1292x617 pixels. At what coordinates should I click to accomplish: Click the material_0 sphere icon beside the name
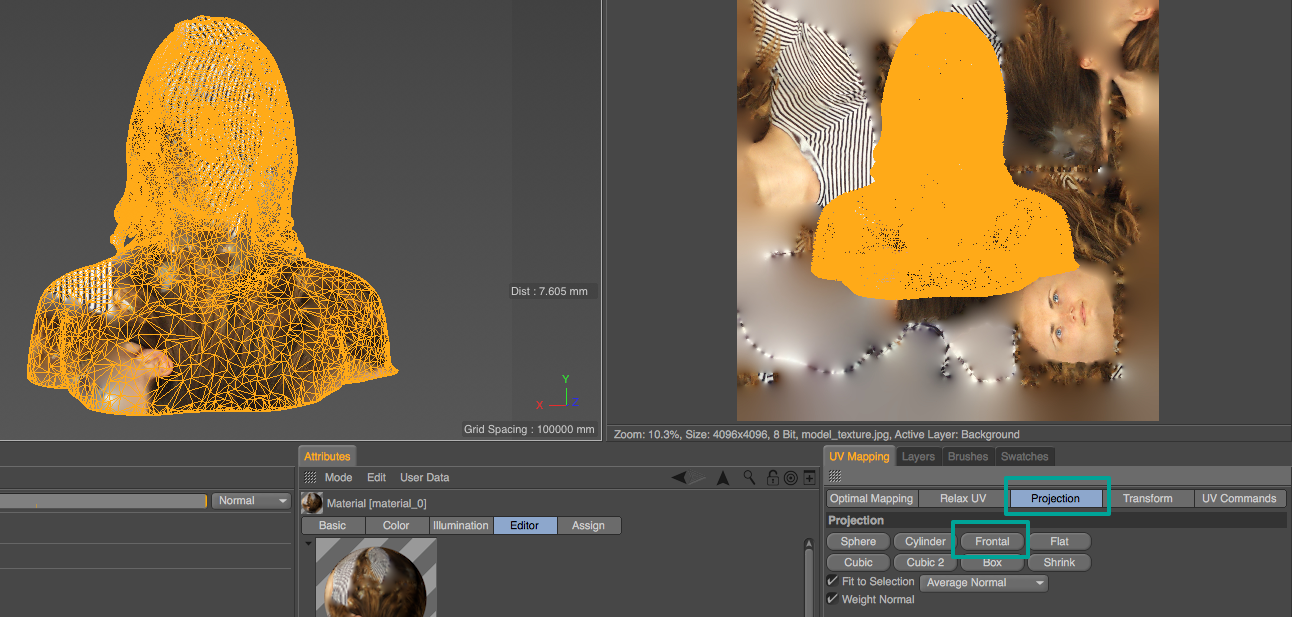point(312,503)
